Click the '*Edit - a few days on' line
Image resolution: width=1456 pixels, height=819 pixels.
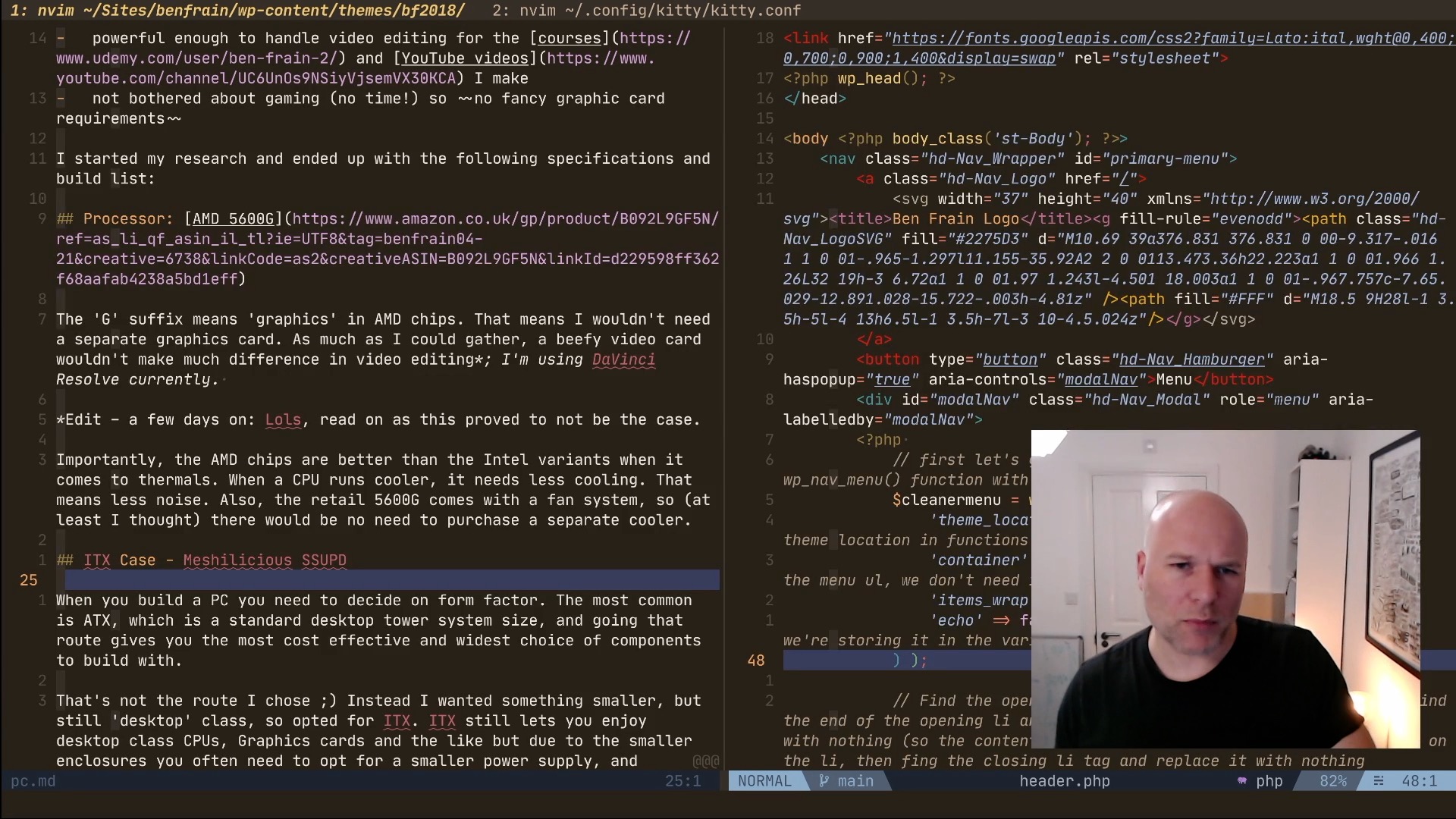tap(378, 420)
